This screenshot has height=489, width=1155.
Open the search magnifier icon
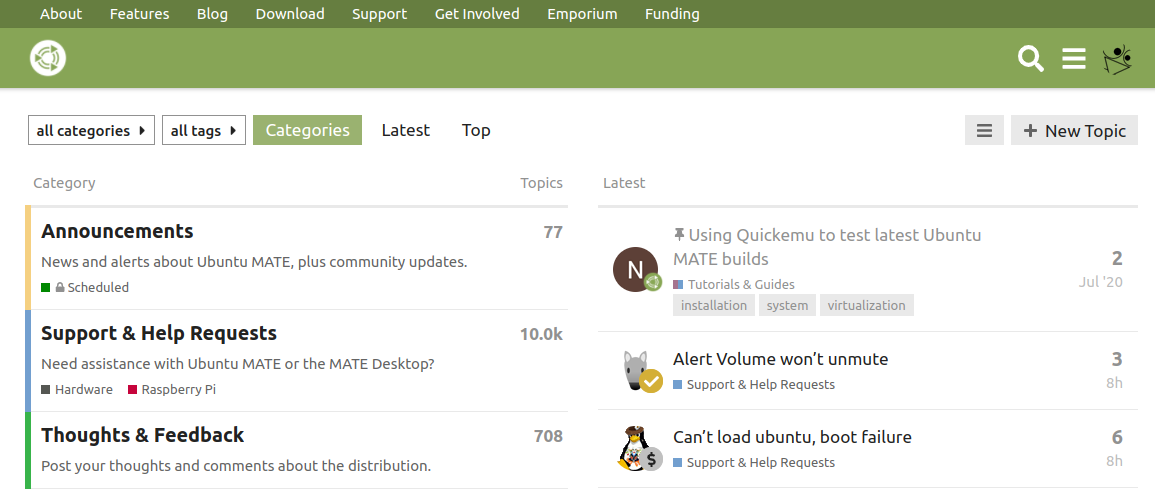1031,58
